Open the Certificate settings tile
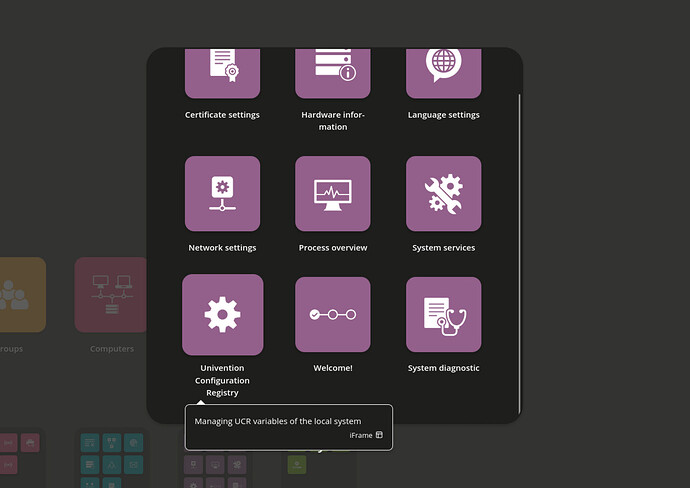 [x=222, y=73]
